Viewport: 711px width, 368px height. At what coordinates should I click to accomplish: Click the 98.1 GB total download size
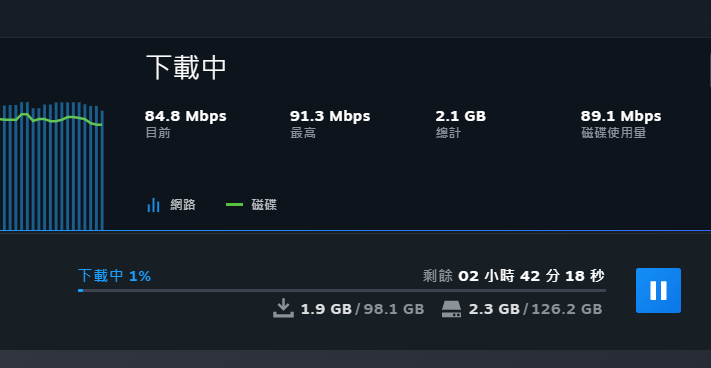tap(394, 309)
